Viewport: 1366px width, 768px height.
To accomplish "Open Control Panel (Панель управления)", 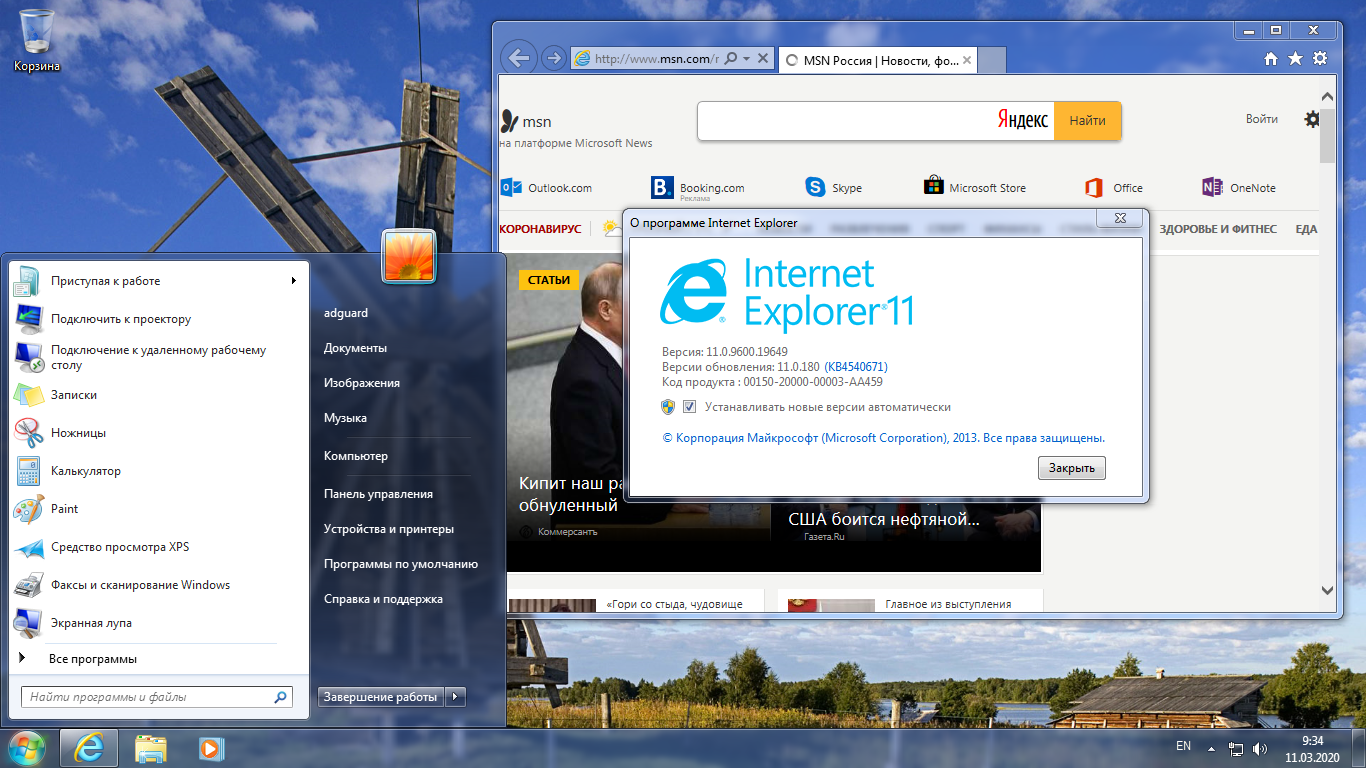I will tap(378, 494).
